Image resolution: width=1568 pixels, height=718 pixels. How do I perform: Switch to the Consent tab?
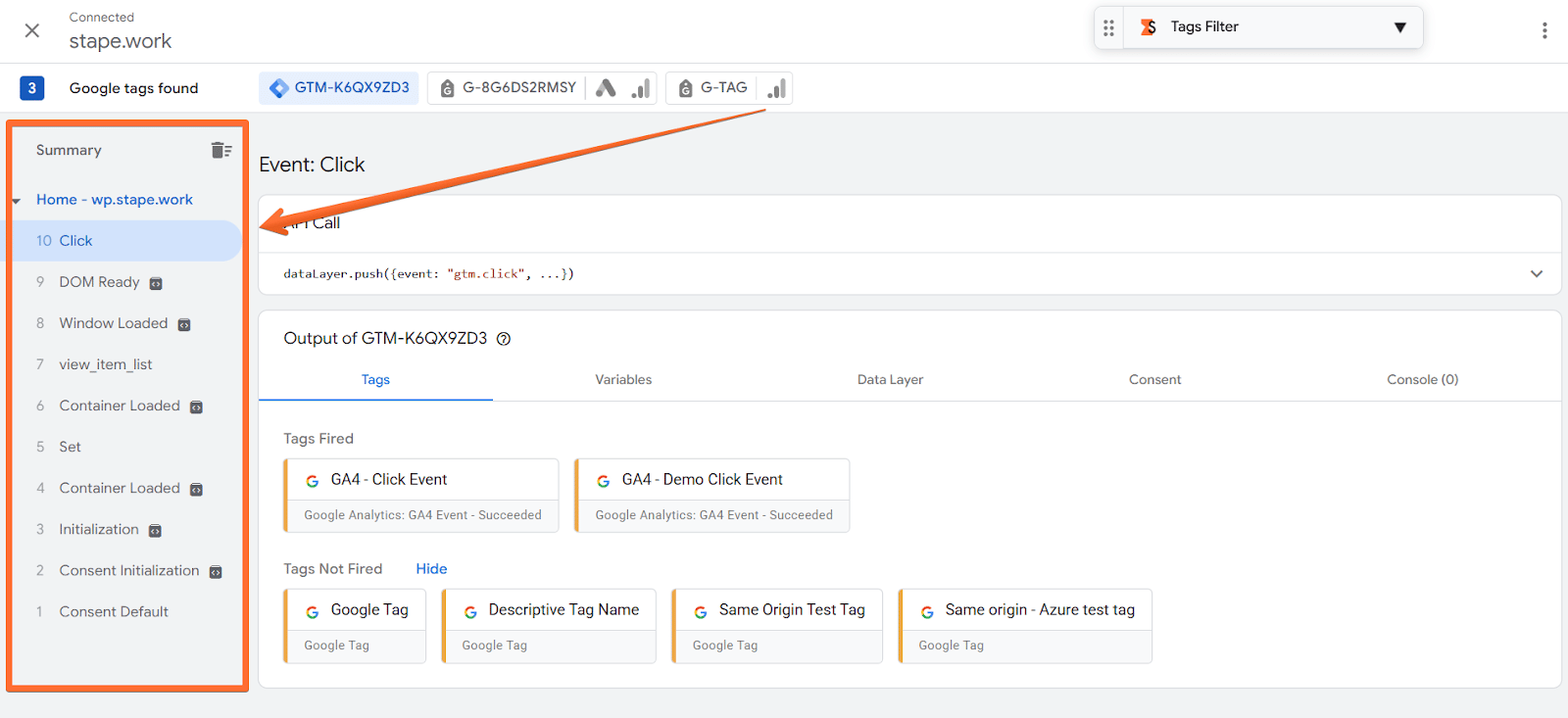click(1154, 380)
